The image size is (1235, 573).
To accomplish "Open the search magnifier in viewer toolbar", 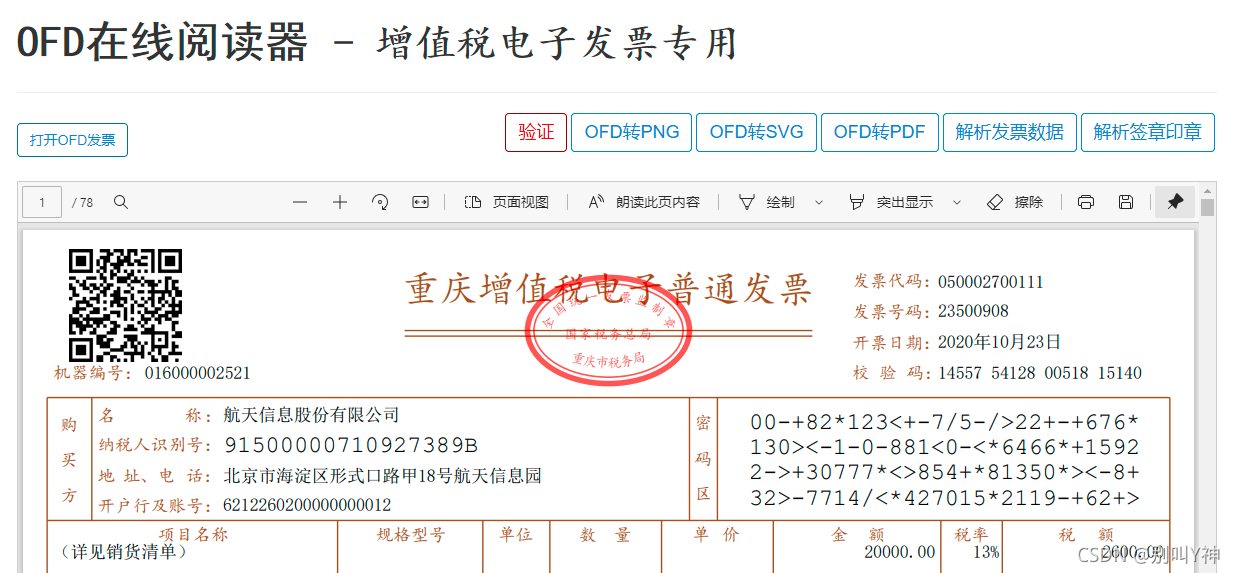I will (x=121, y=202).
